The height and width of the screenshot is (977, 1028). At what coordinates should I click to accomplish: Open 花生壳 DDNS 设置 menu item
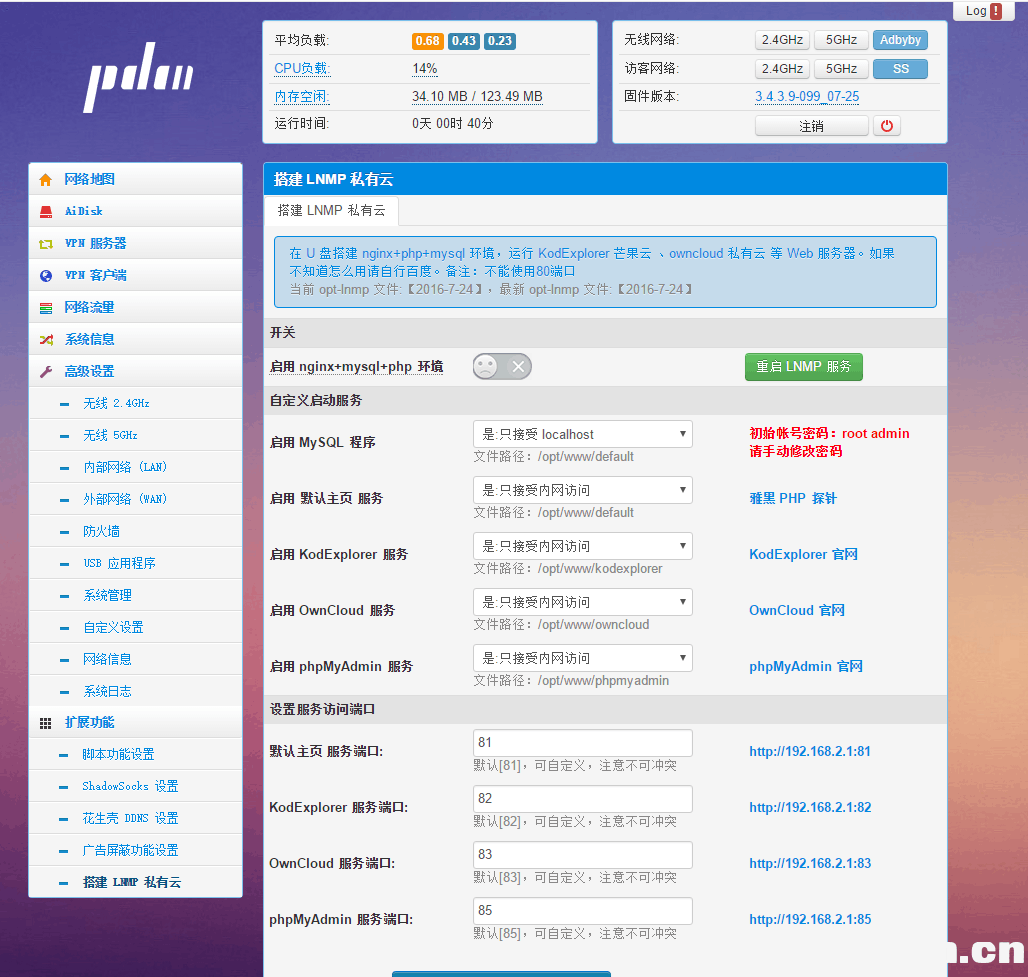coord(136,818)
